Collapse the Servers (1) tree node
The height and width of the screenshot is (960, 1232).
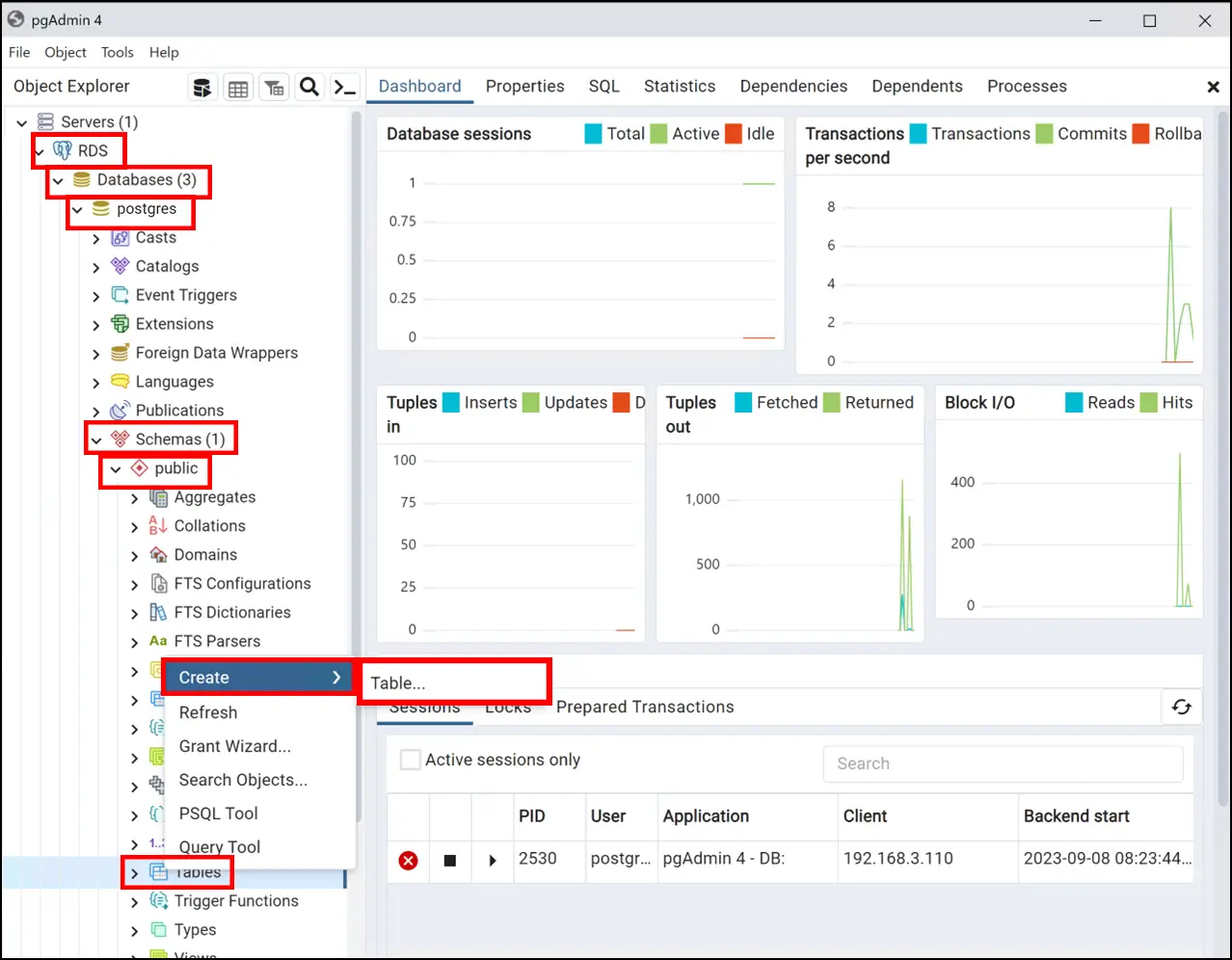tap(22, 122)
